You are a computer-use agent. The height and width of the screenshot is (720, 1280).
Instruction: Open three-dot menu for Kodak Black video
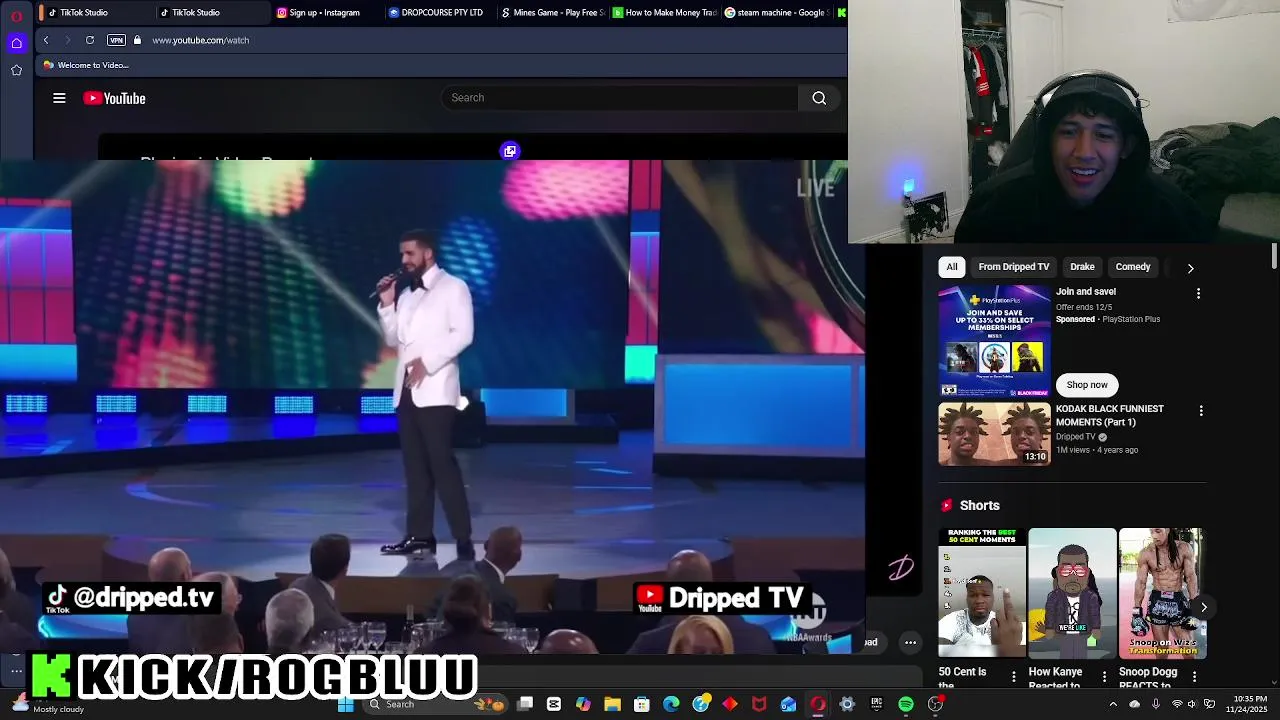coord(1201,410)
